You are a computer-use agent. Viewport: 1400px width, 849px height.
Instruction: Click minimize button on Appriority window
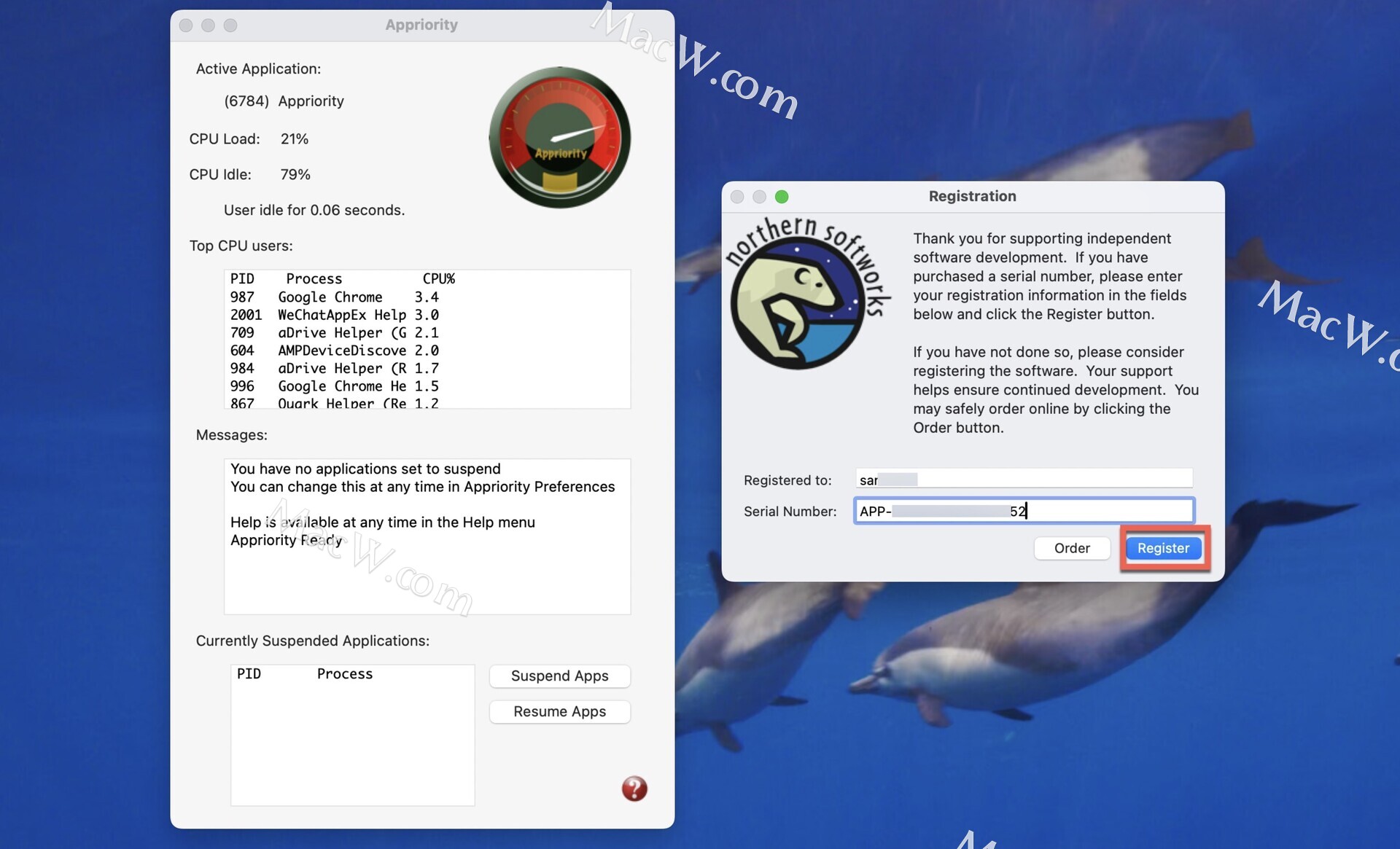coord(208,26)
